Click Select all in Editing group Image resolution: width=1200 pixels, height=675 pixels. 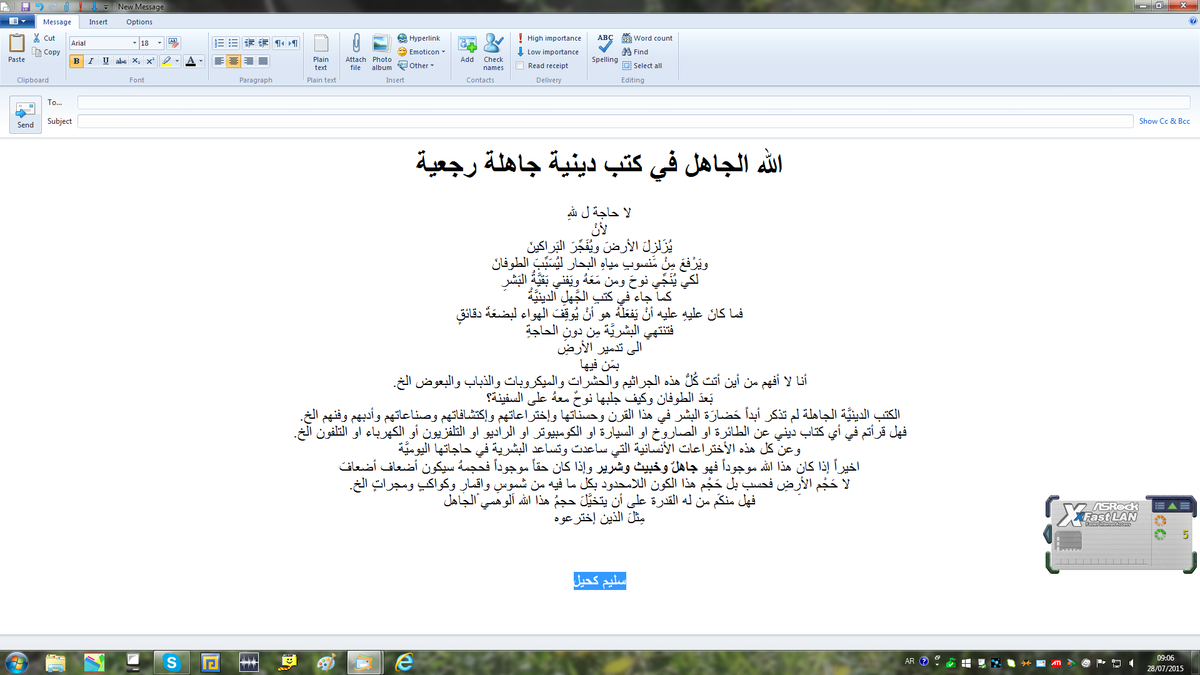pos(641,66)
